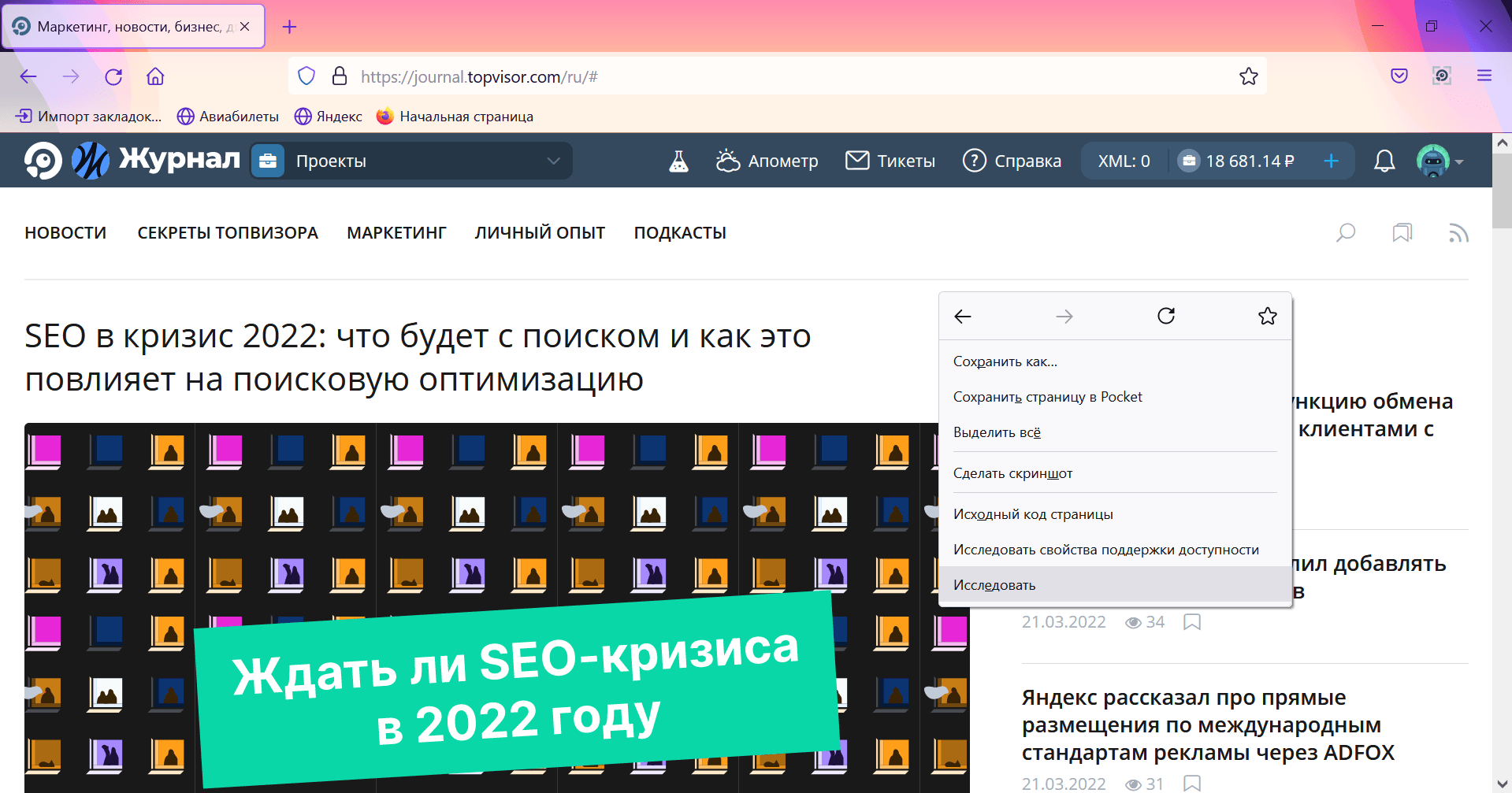Image resolution: width=1512 pixels, height=793 pixels.
Task: Click the tracking protection shield icon
Action: tap(306, 76)
